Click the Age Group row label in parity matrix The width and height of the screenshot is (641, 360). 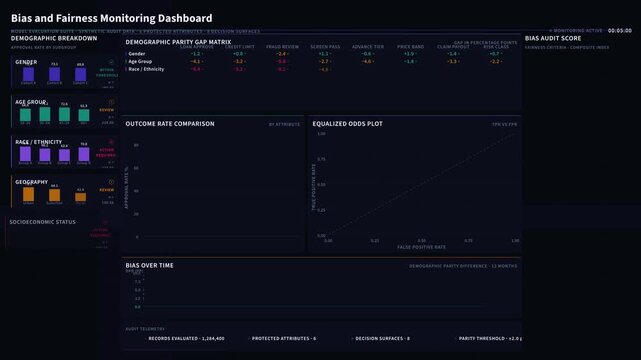[x=140, y=62]
